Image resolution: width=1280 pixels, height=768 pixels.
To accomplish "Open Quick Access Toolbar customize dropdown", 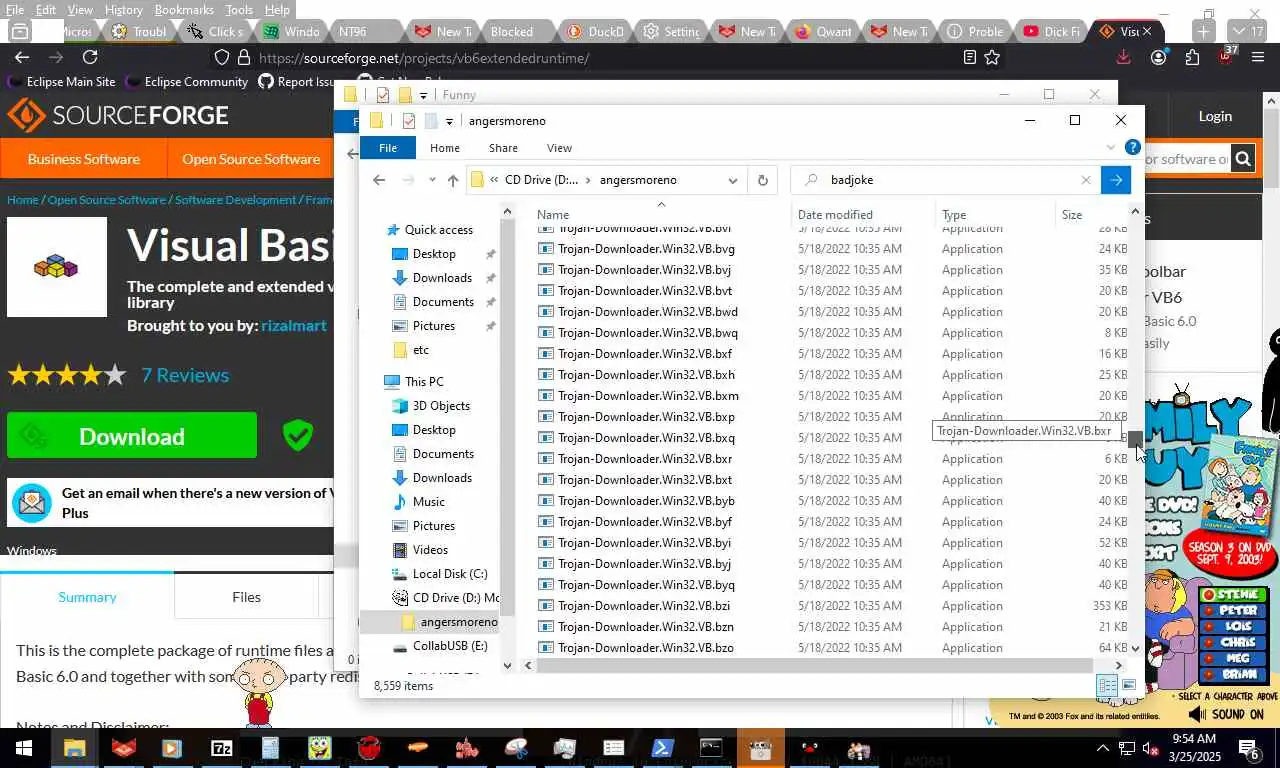I will pos(449,121).
